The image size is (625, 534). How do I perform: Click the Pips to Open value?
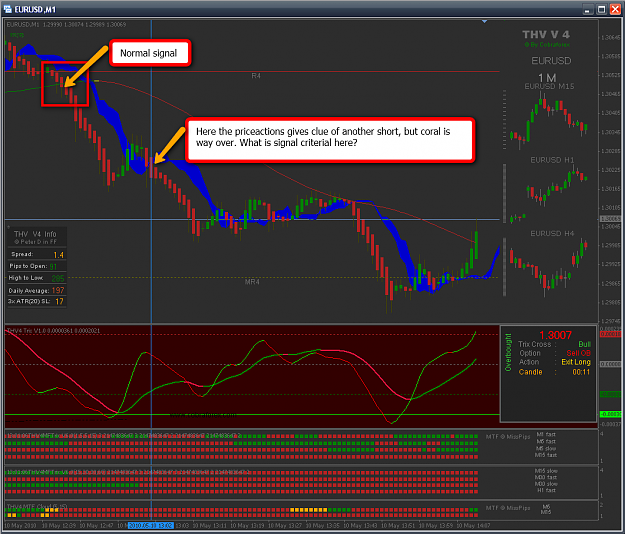(x=53, y=266)
